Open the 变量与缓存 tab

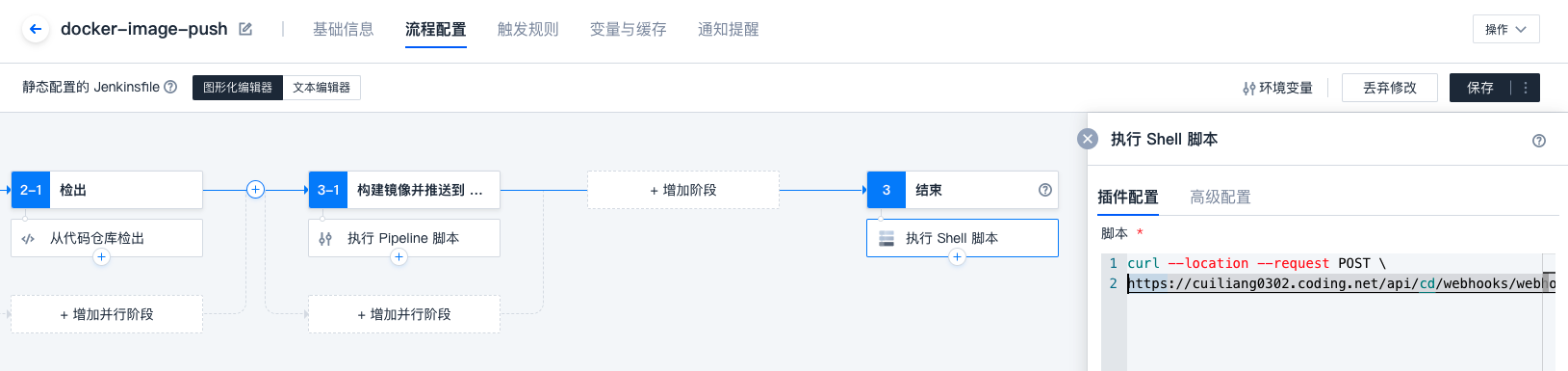pos(628,29)
